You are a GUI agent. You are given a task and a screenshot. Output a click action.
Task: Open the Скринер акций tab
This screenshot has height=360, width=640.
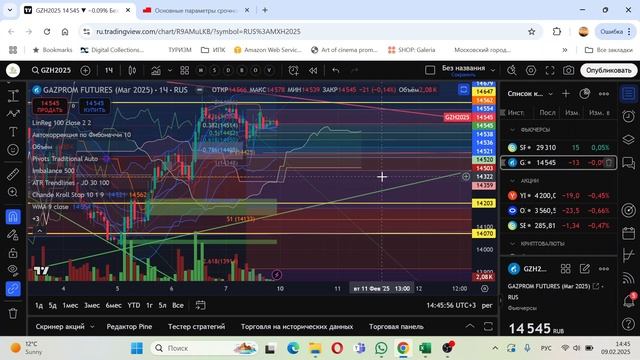click(60, 327)
